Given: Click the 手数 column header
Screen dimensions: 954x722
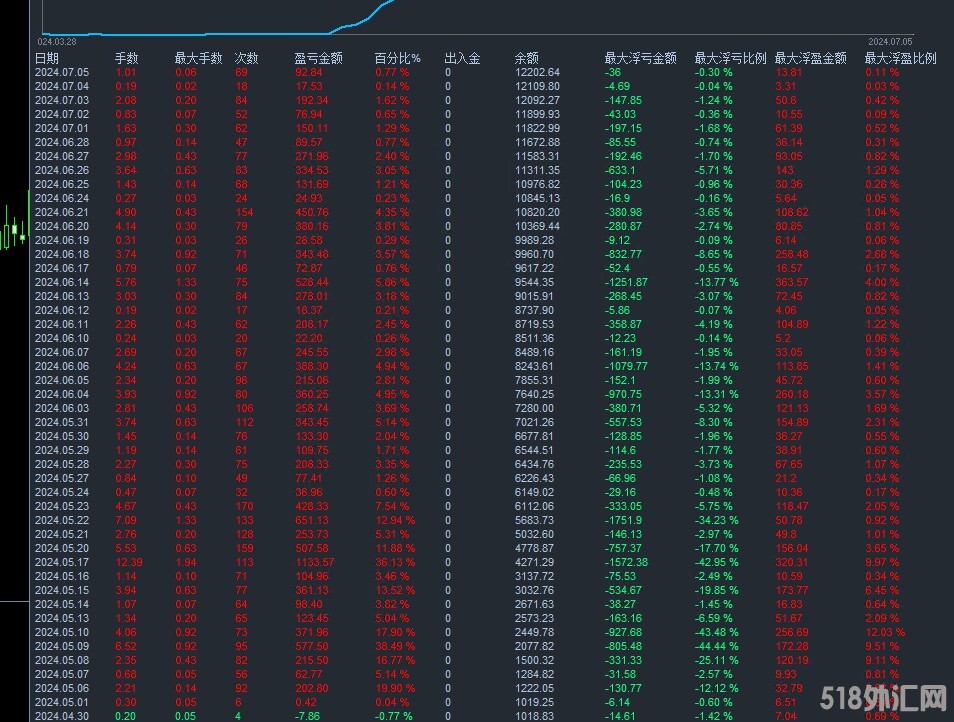Looking at the screenshot, I should click(128, 58).
